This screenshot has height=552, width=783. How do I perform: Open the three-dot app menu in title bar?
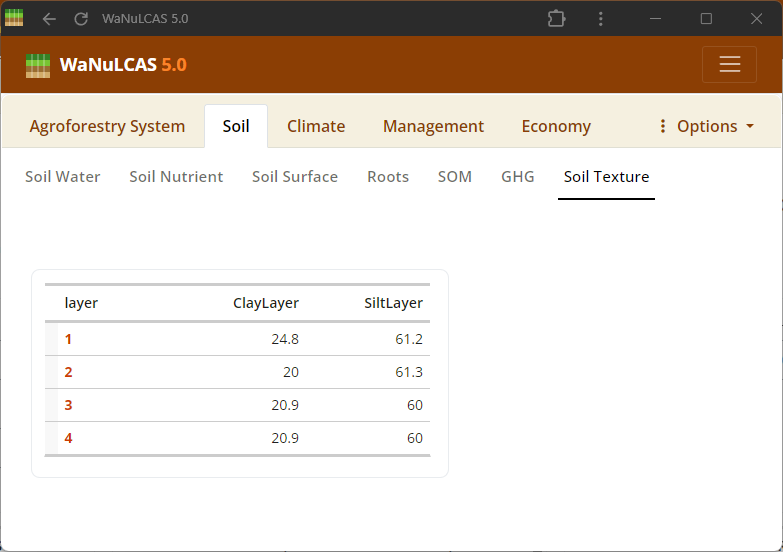coord(601,19)
